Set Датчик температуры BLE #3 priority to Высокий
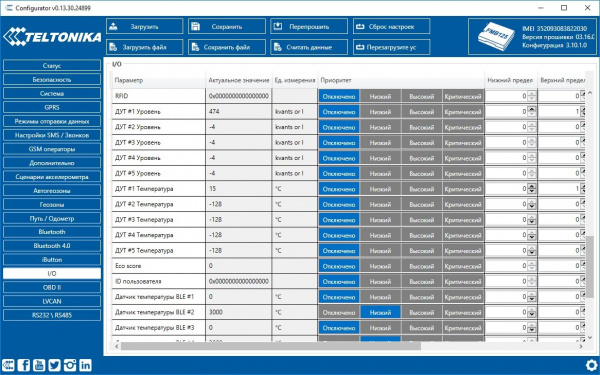The height and width of the screenshot is (375, 600). coord(422,328)
